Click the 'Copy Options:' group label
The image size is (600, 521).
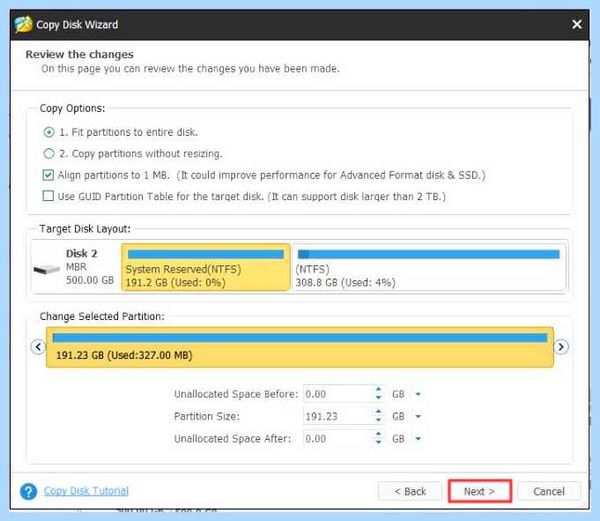click(72, 108)
